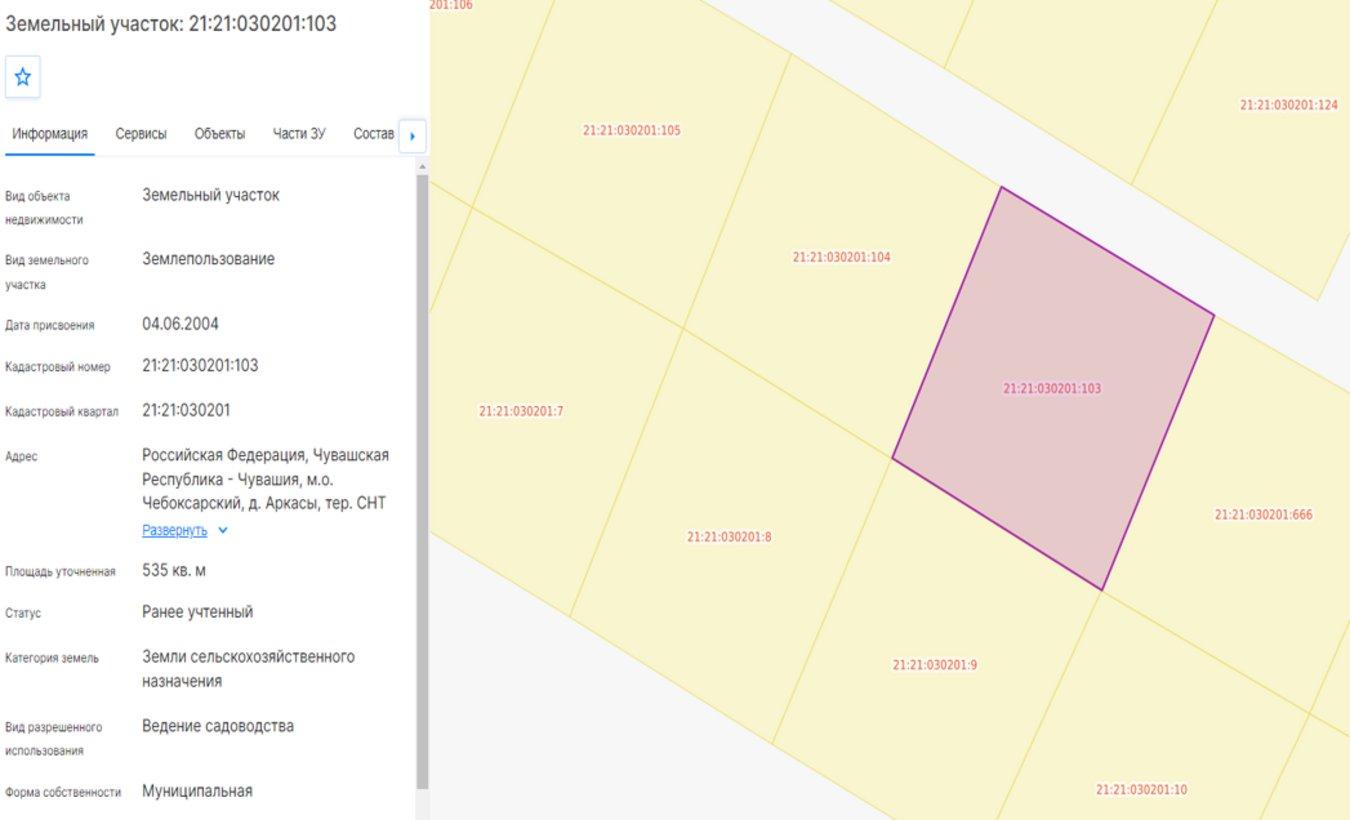Image resolution: width=1350 pixels, height=820 pixels.
Task: Add parcel to favorites with star icon
Action: [x=23, y=77]
